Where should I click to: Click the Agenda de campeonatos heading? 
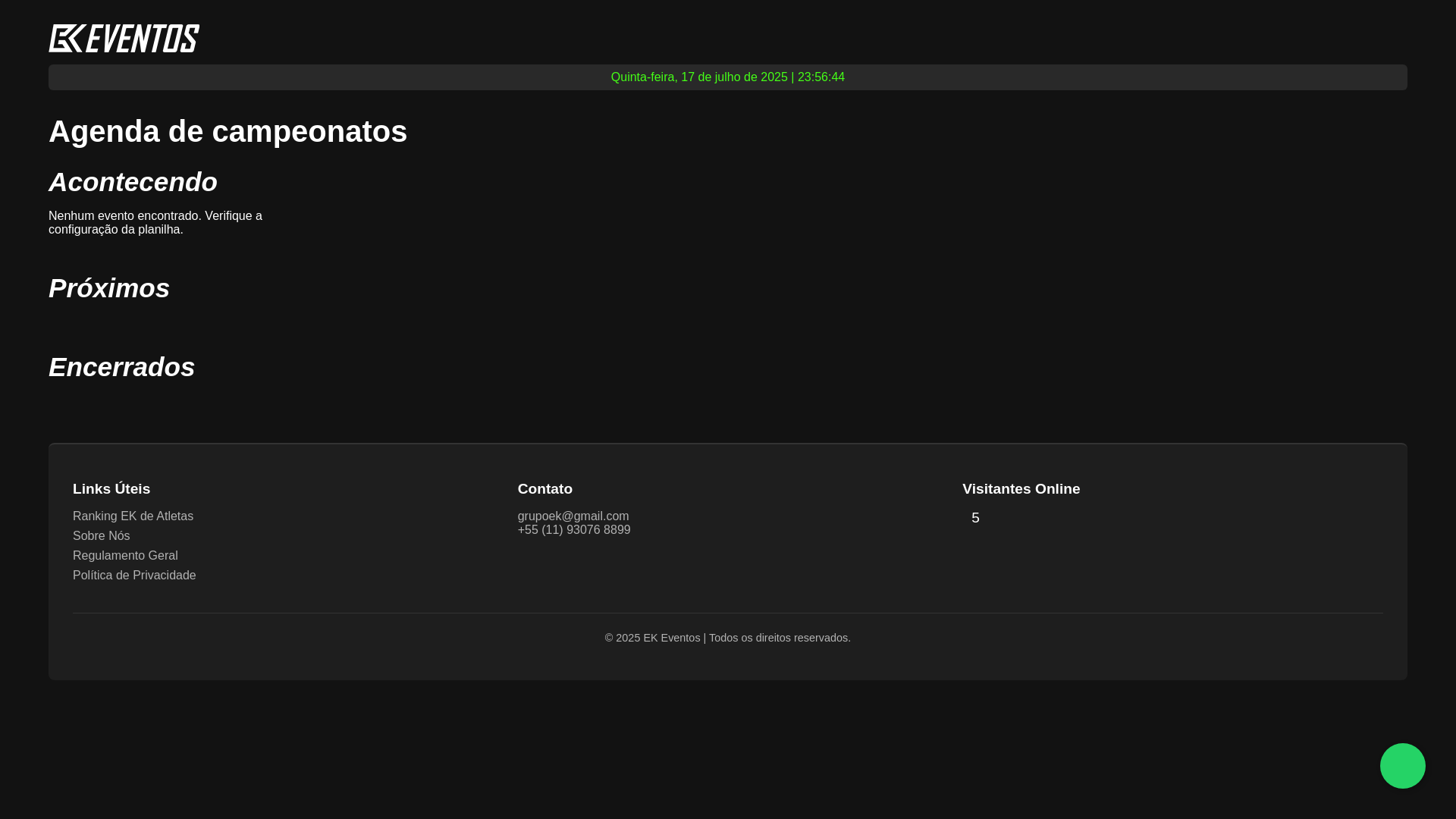[x=227, y=131]
